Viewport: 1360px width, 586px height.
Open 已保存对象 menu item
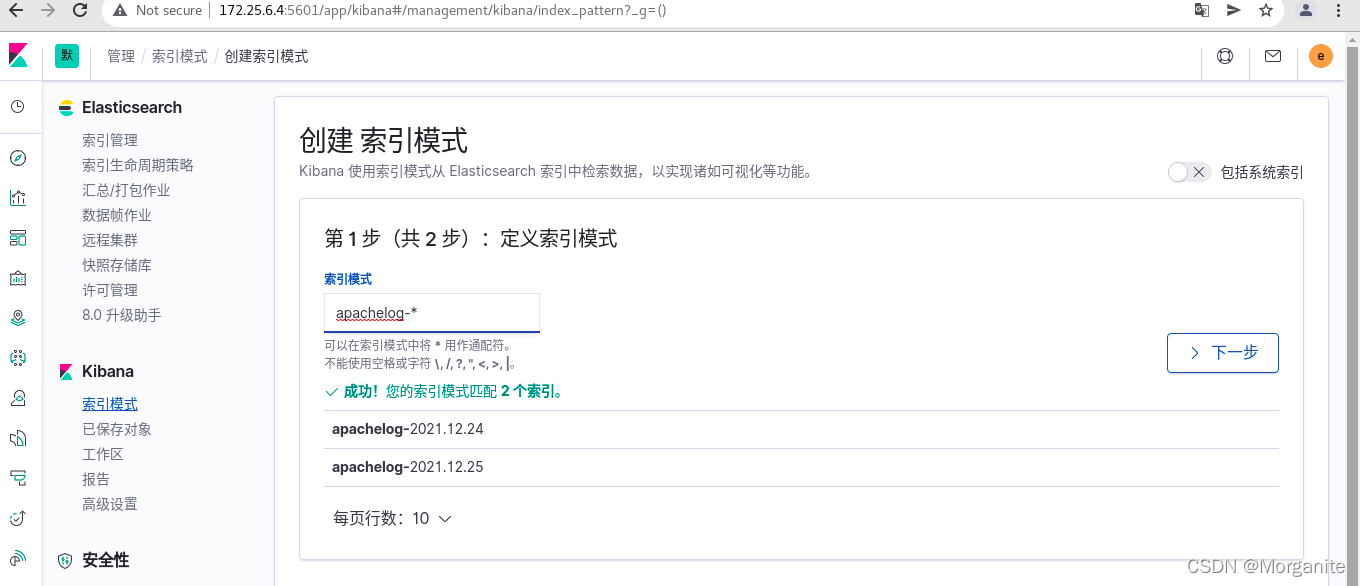click(x=117, y=429)
